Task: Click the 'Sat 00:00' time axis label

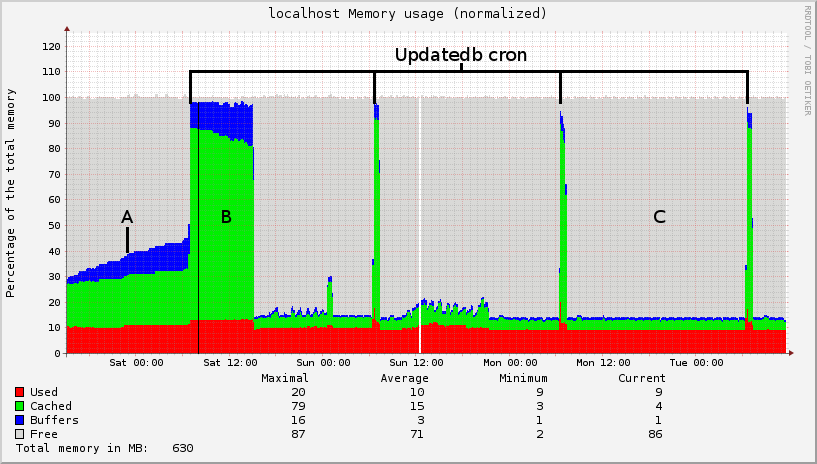Action: pyautogui.click(x=136, y=363)
